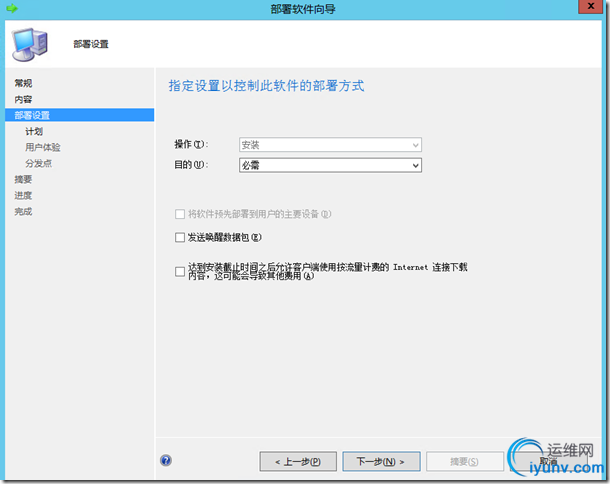Select 常规 in the wizard steps
The height and width of the screenshot is (484, 610).
pos(23,83)
